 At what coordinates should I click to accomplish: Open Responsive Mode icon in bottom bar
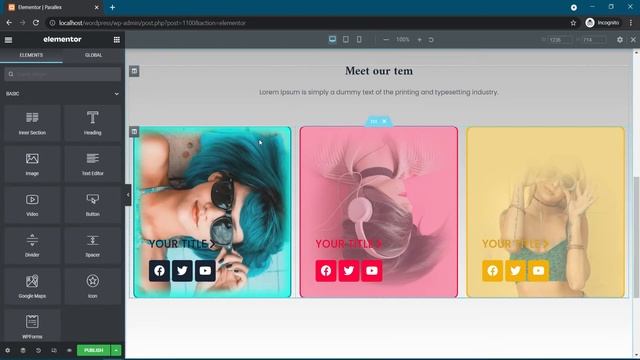tap(54, 350)
